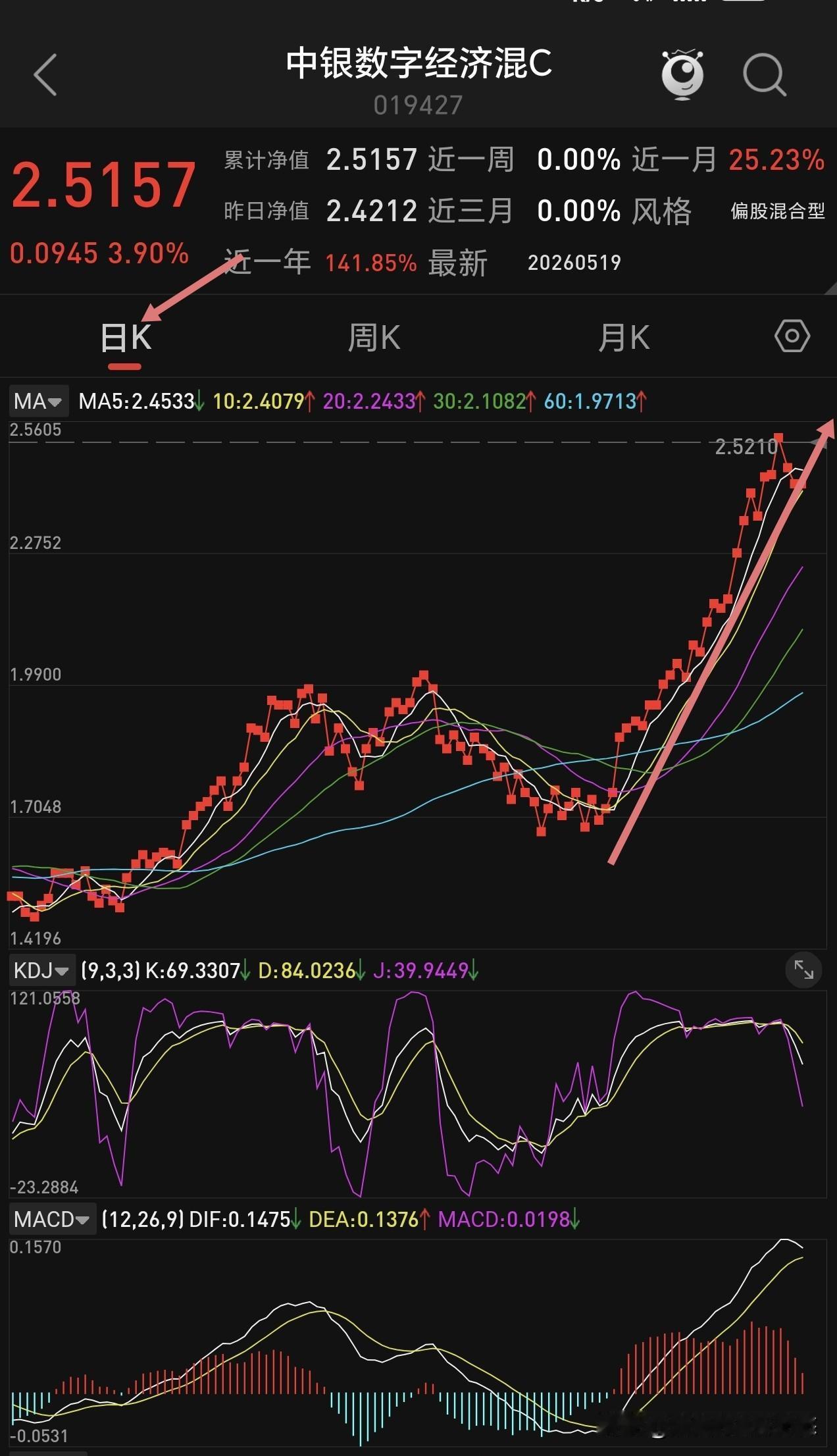Switch to 周K tab
This screenshot has width=837, height=1456.
[x=374, y=338]
